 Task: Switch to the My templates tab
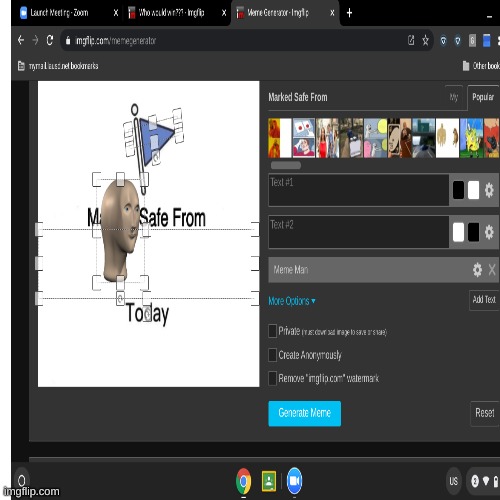(454, 97)
